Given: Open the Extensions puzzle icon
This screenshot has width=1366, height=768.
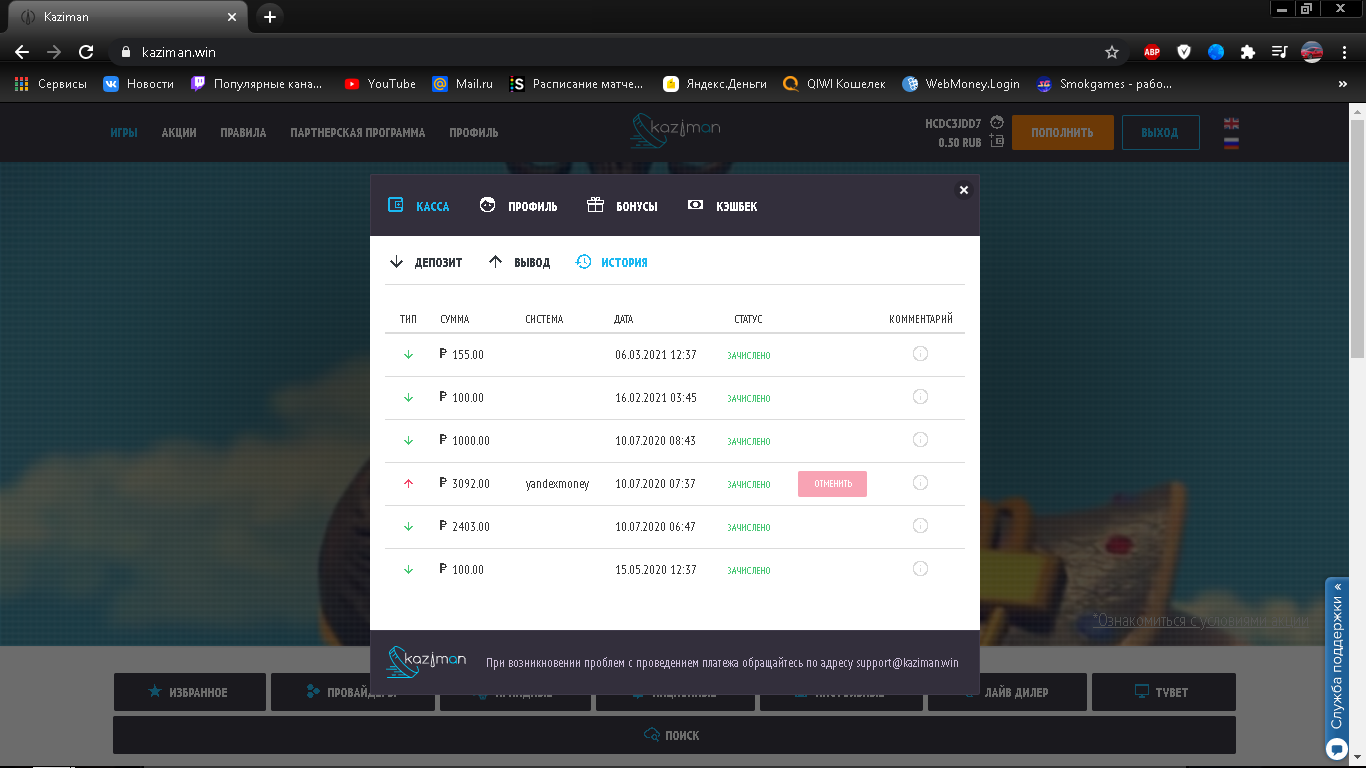Looking at the screenshot, I should (1247, 52).
